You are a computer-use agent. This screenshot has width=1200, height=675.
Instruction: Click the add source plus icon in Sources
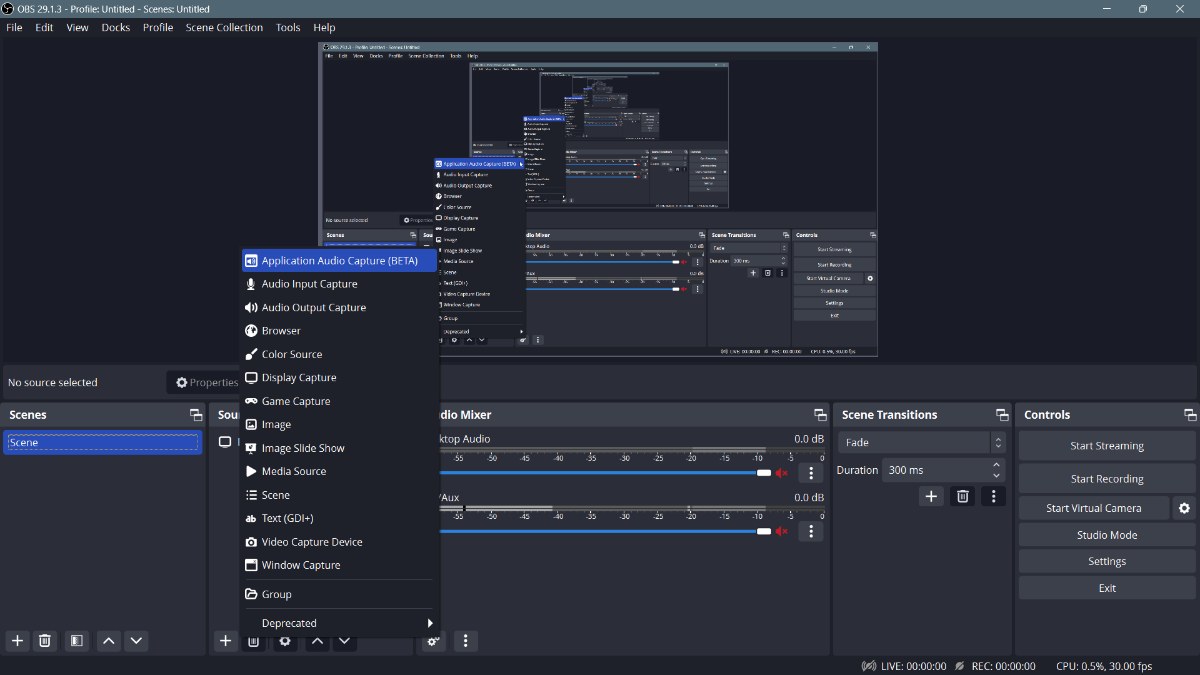click(226, 641)
